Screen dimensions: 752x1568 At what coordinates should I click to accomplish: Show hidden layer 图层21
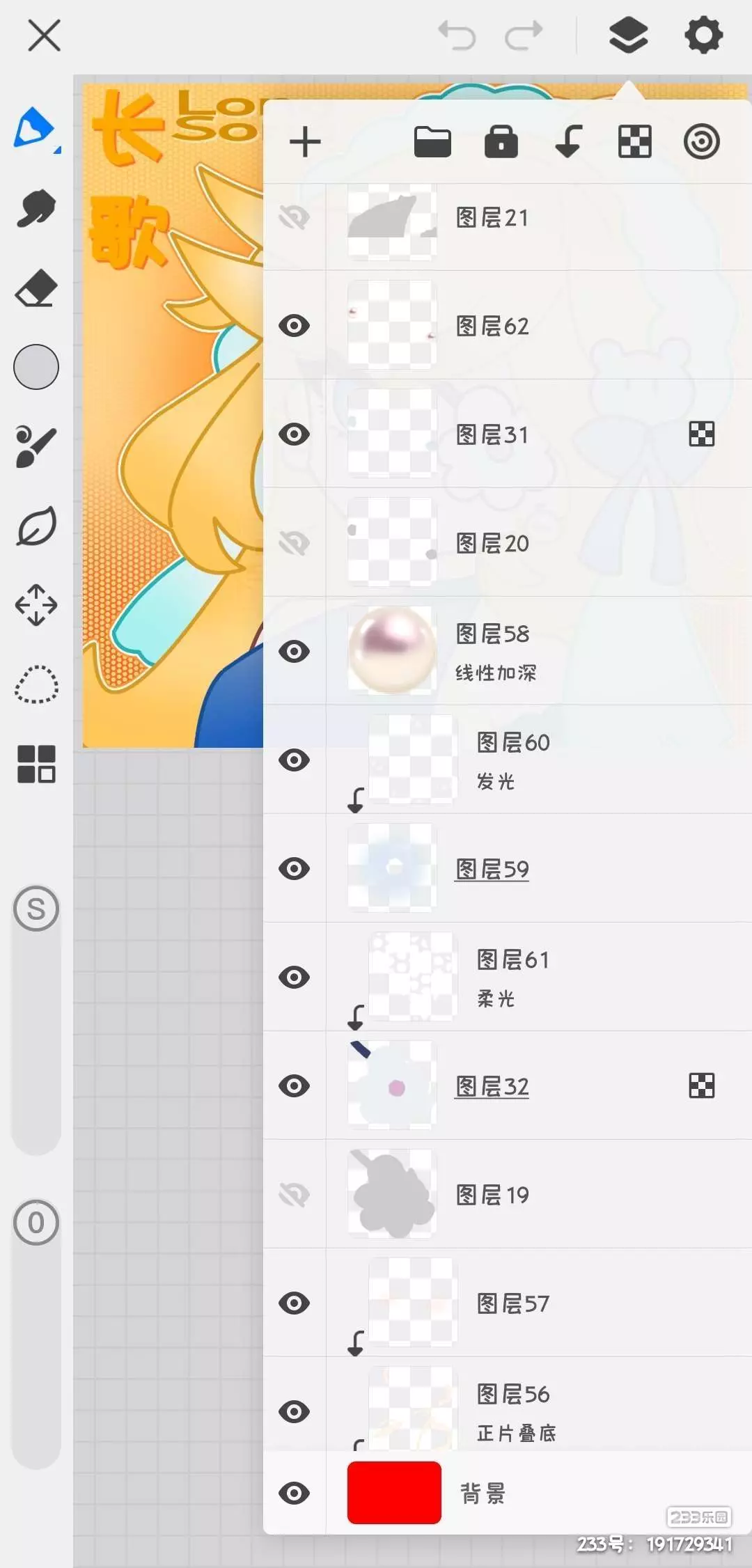[x=295, y=217]
